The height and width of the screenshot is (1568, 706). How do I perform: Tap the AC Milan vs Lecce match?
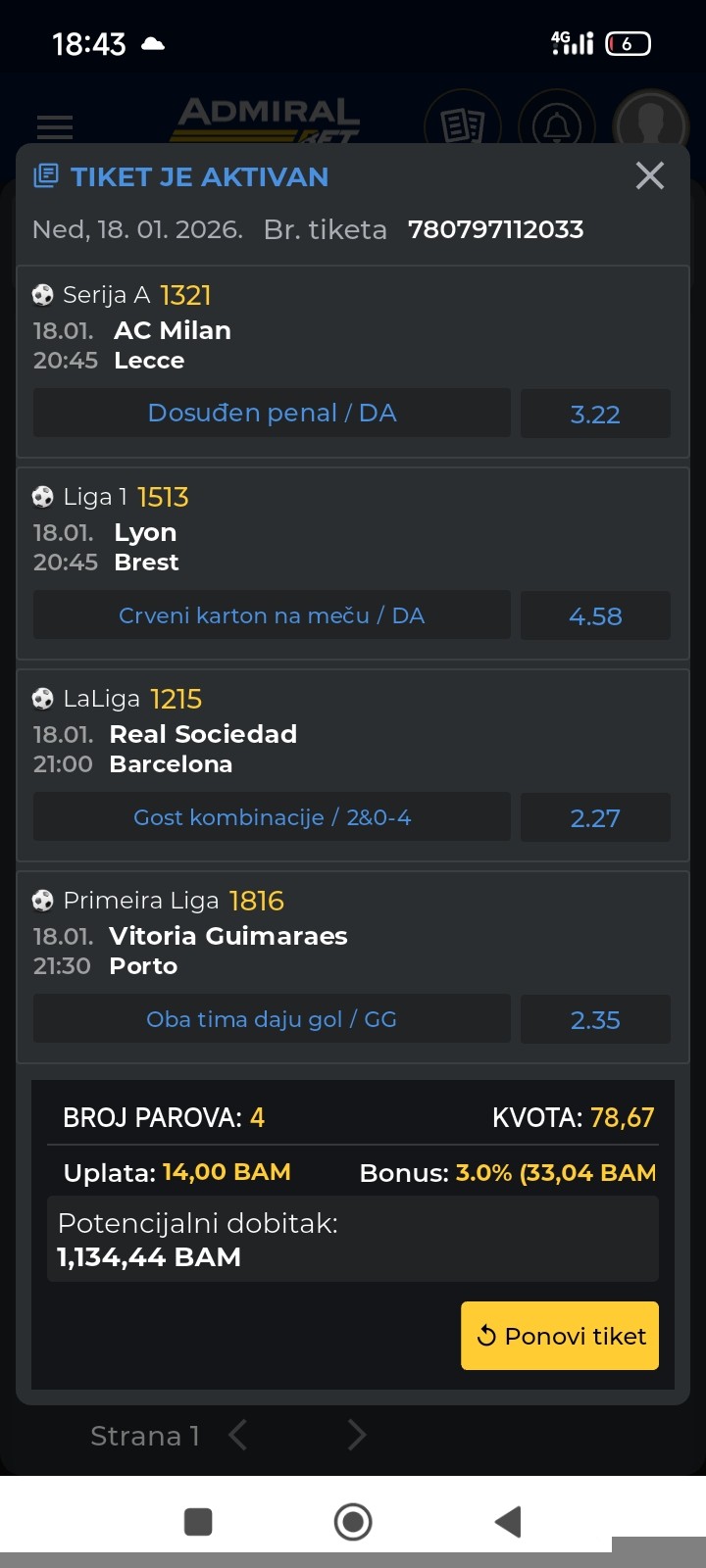click(x=173, y=345)
